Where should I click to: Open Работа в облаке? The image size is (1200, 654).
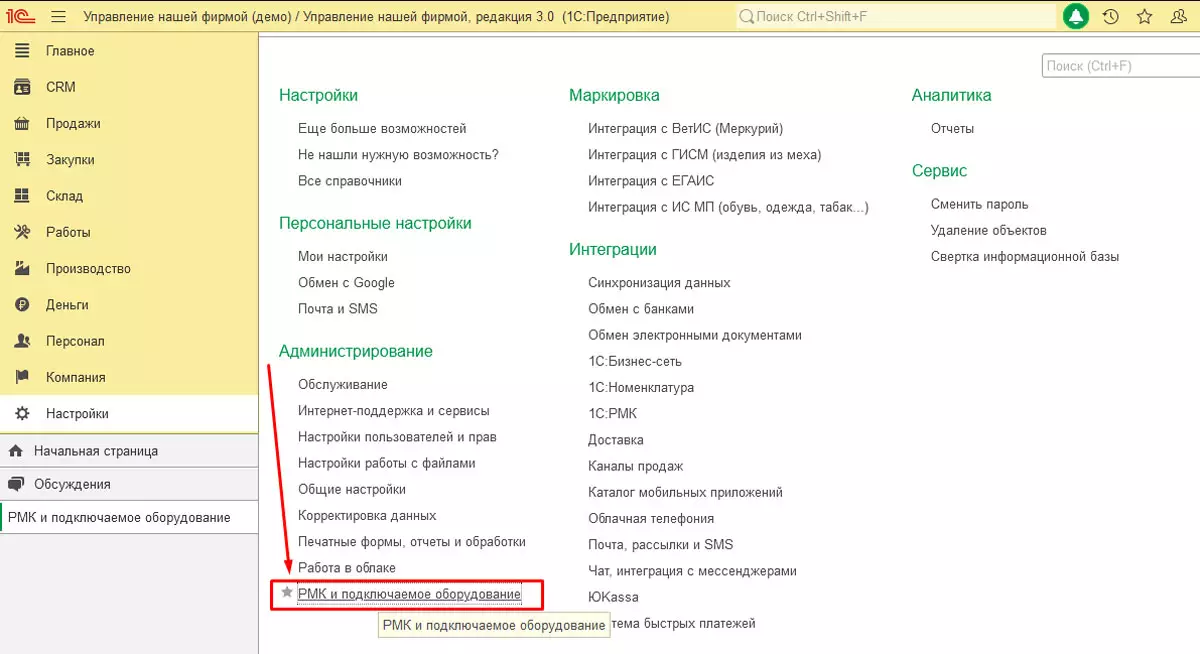coord(347,567)
